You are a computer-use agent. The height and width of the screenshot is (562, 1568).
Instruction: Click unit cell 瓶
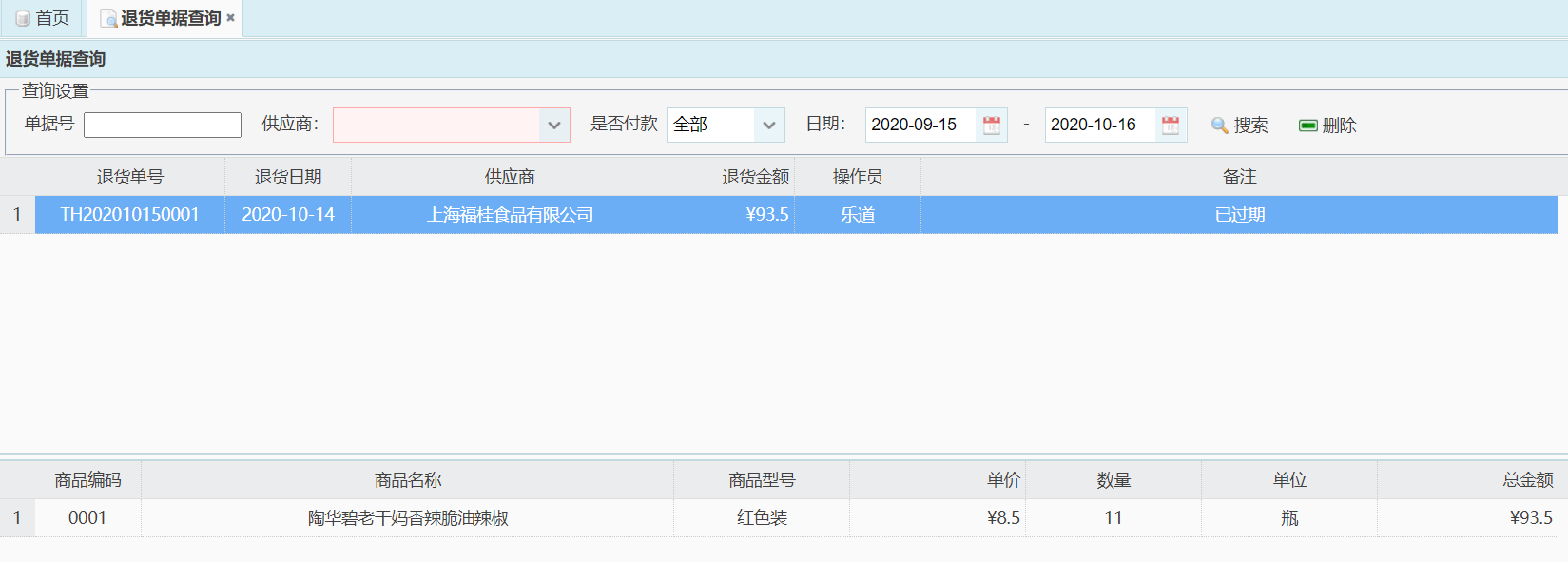click(x=1289, y=518)
